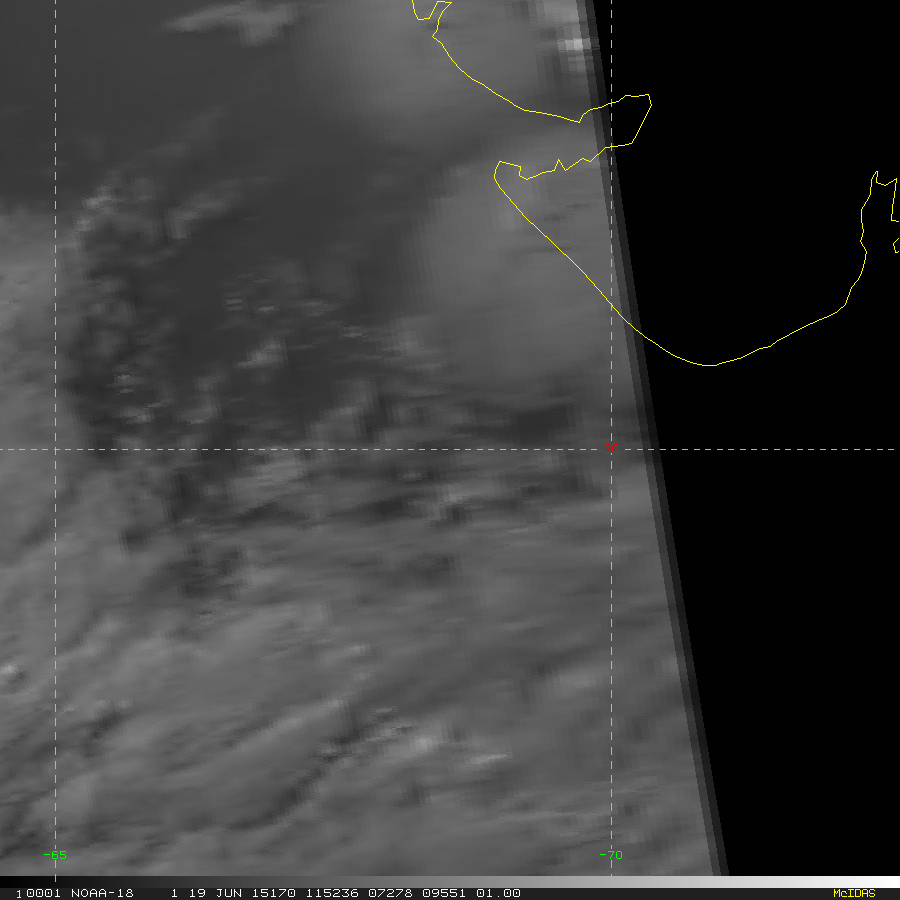Click the bottom of the curved yellow coastline

click(711, 365)
